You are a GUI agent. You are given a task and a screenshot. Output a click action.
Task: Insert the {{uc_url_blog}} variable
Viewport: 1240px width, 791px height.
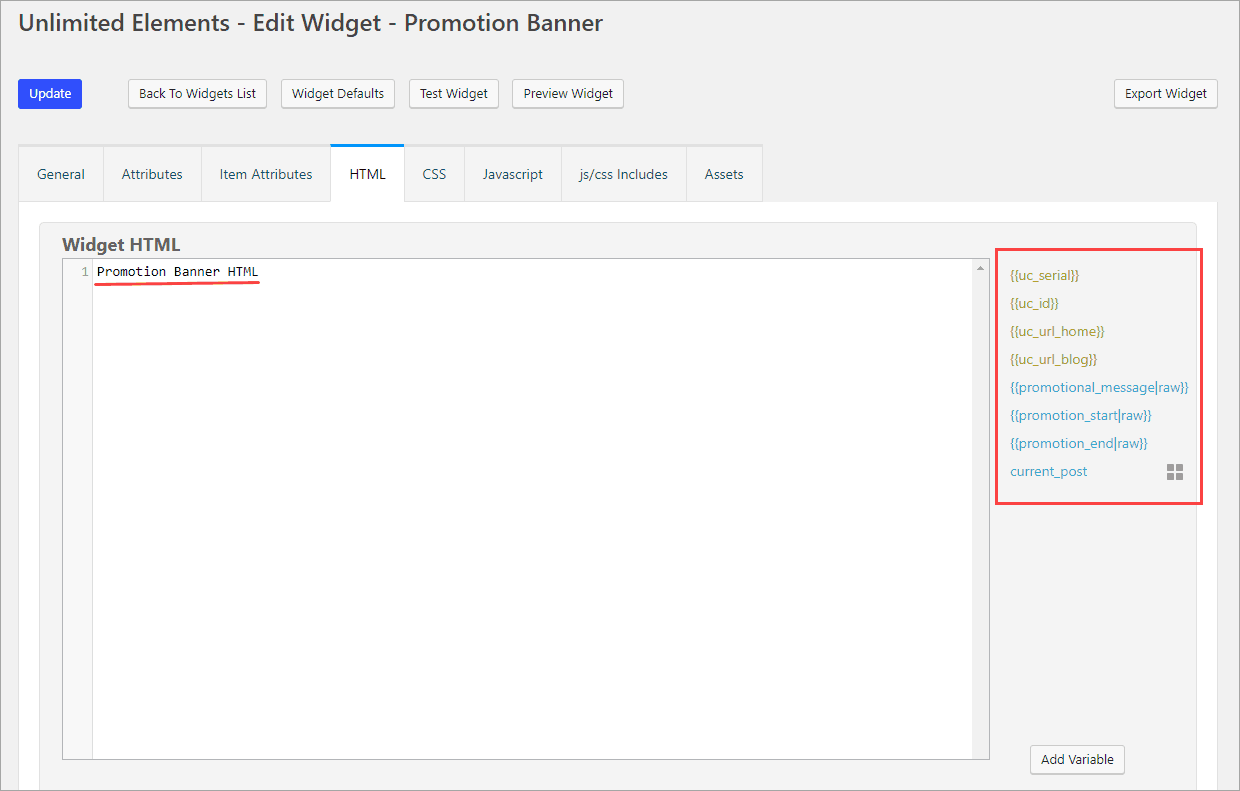point(1054,359)
